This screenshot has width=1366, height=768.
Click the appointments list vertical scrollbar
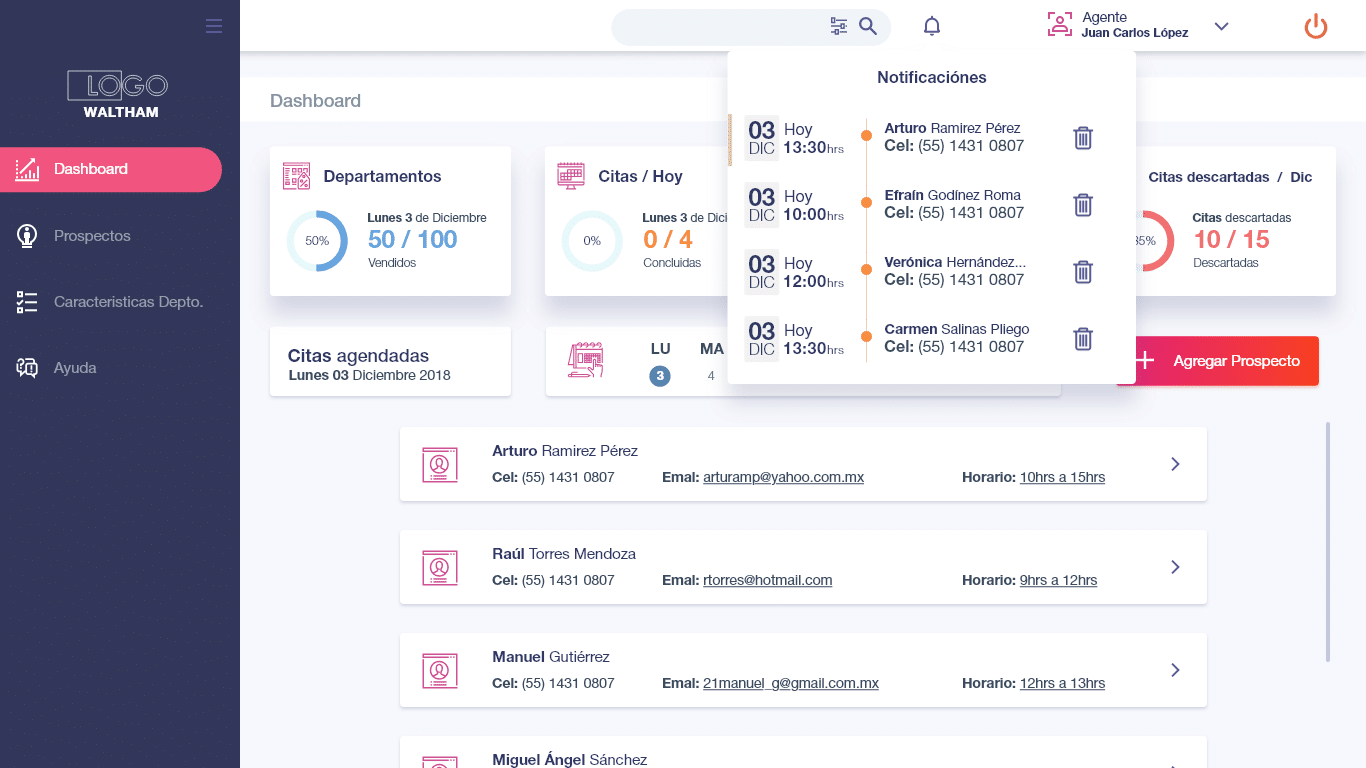(x=1328, y=542)
